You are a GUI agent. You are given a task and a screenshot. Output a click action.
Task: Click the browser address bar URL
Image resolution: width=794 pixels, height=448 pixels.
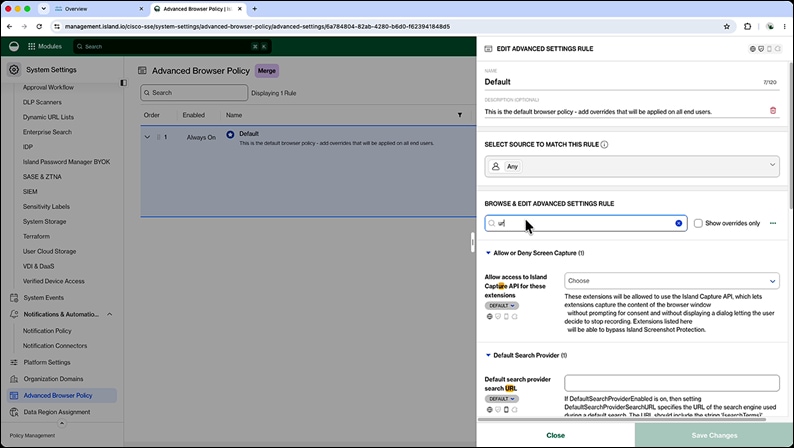click(257, 26)
